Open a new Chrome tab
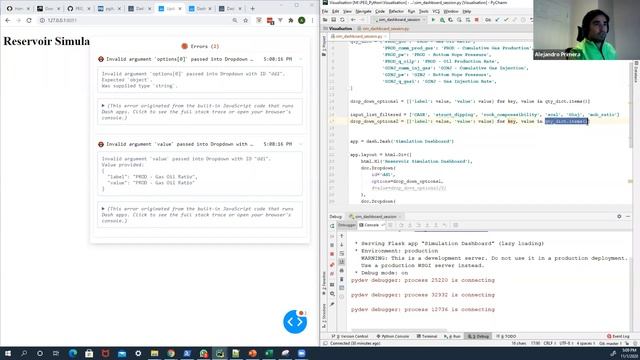This screenshot has width=640, height=360. (x=252, y=8)
